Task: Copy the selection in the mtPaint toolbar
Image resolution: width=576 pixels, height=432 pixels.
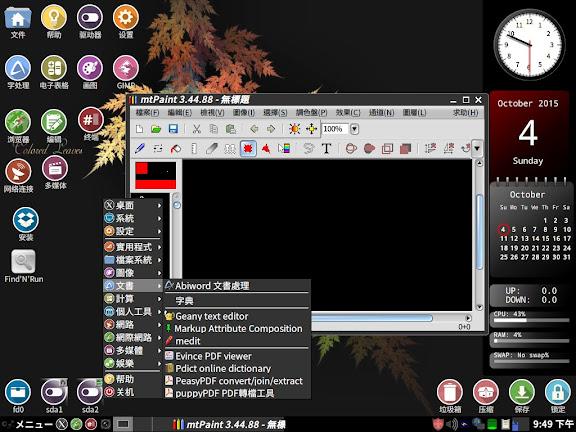Action: click(x=213, y=129)
